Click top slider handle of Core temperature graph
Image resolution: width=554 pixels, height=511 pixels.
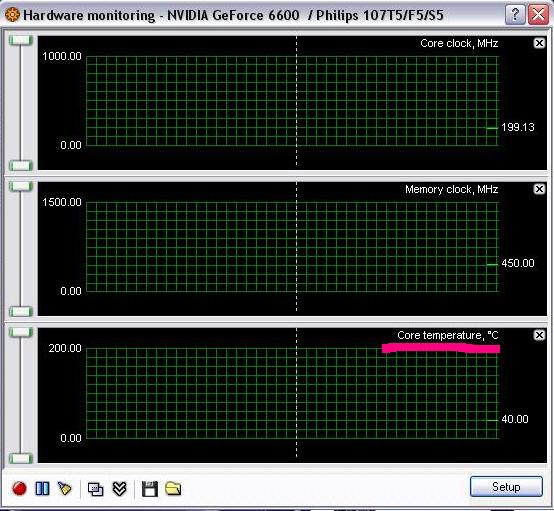(x=21, y=332)
